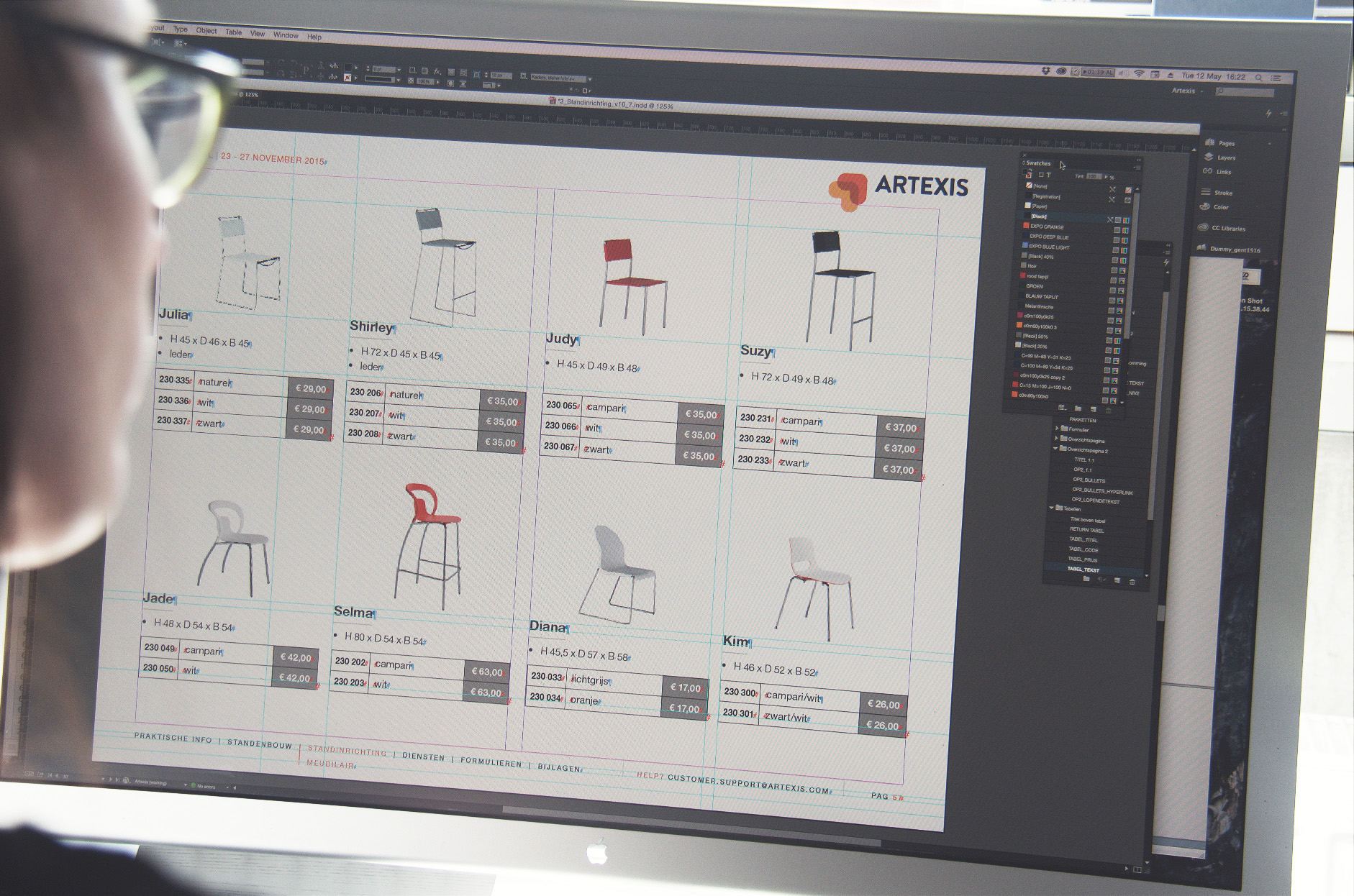Screen dimensions: 1354x896
Task: Open the Type menu
Action: (180, 29)
